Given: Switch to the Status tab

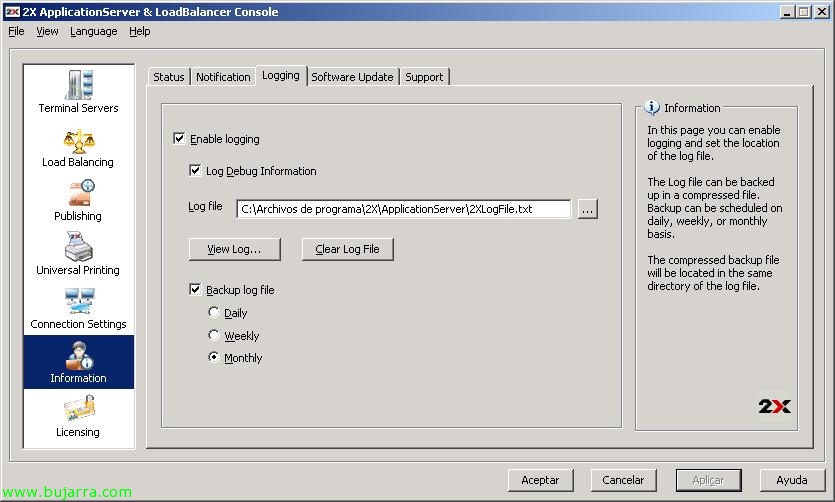Looking at the screenshot, I should [169, 77].
